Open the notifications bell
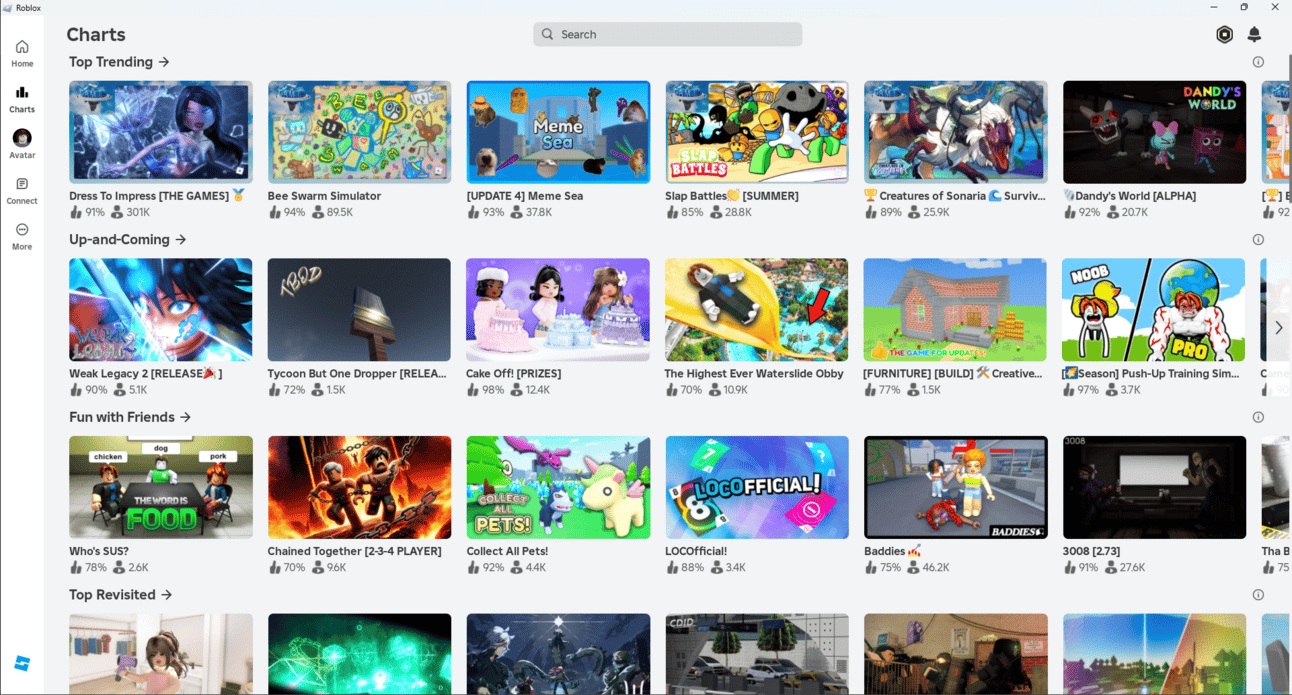The height and width of the screenshot is (695, 1292). pyautogui.click(x=1254, y=34)
